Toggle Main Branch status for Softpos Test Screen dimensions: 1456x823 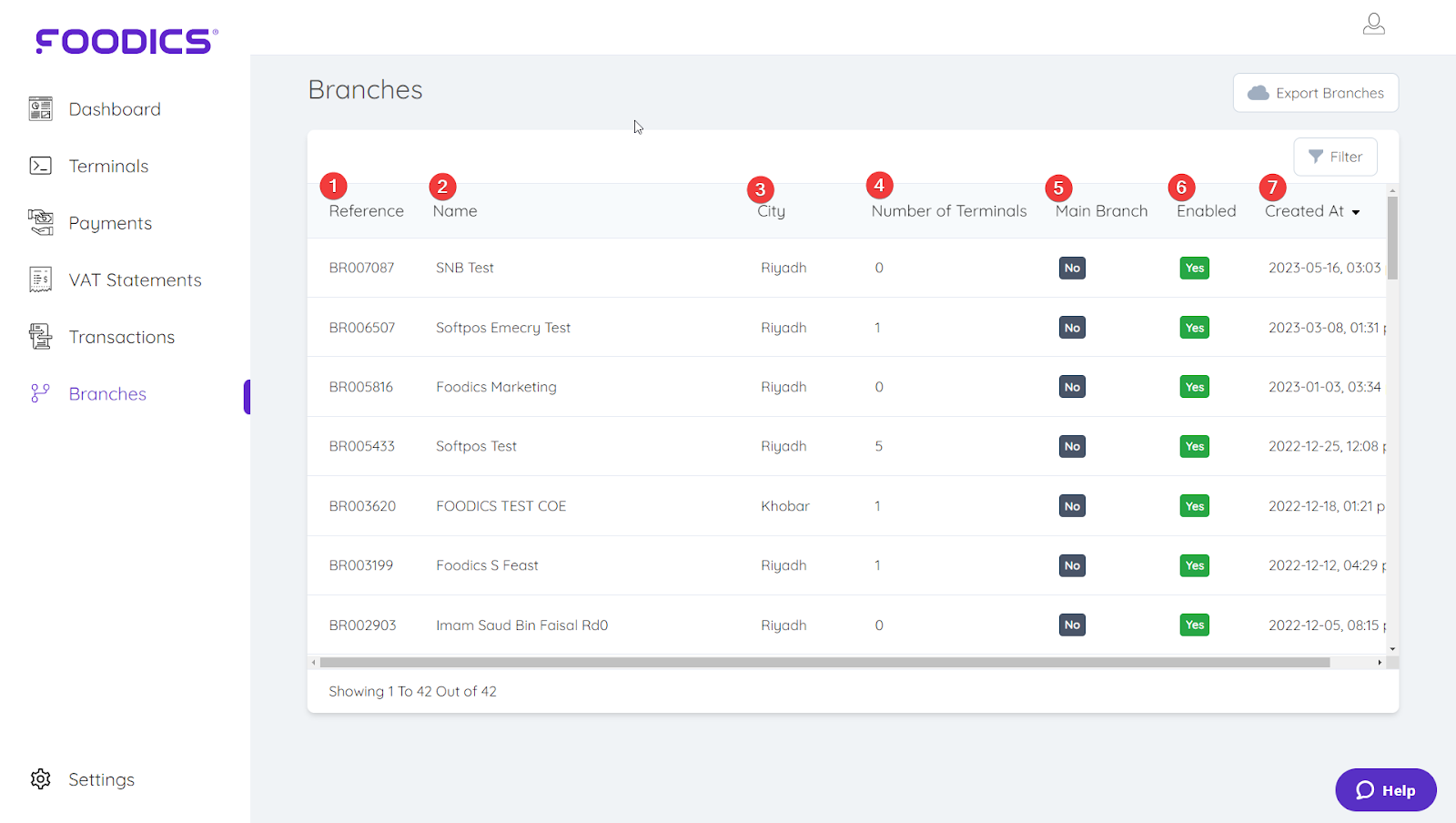coord(1071,446)
